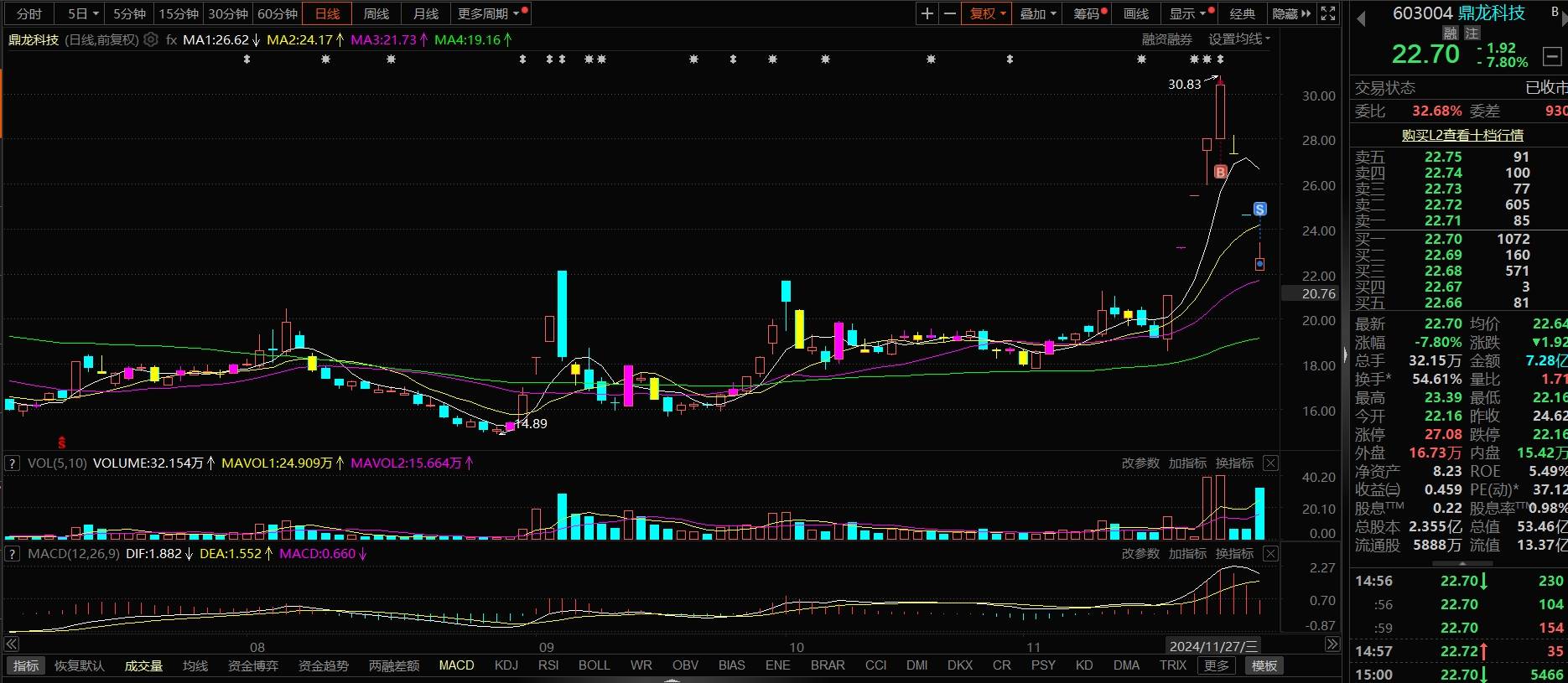The width and height of the screenshot is (1568, 683).
Task: Click 加指标 in VOL panel
Action: point(1187,463)
